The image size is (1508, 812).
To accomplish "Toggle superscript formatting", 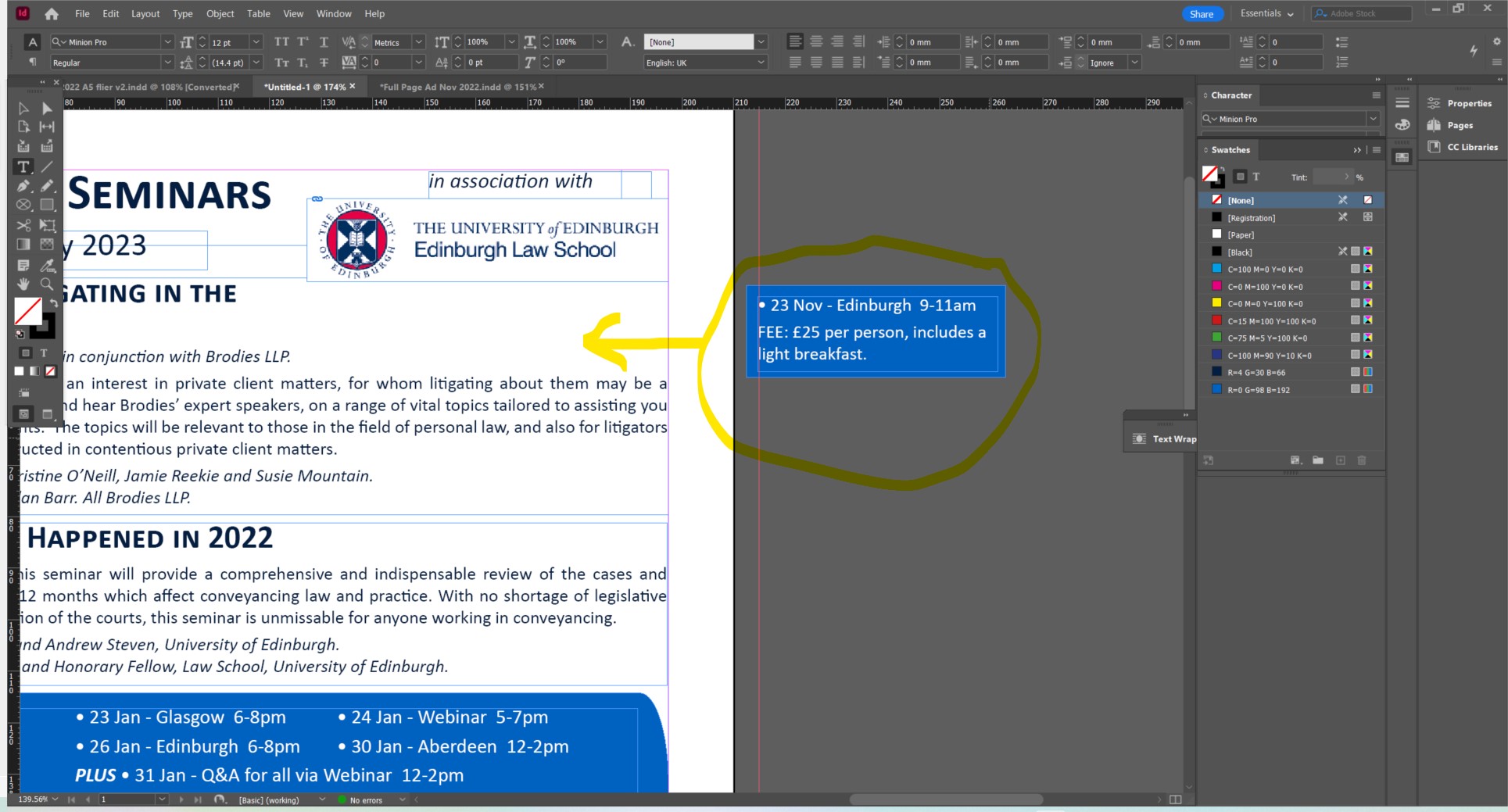I will [303, 42].
